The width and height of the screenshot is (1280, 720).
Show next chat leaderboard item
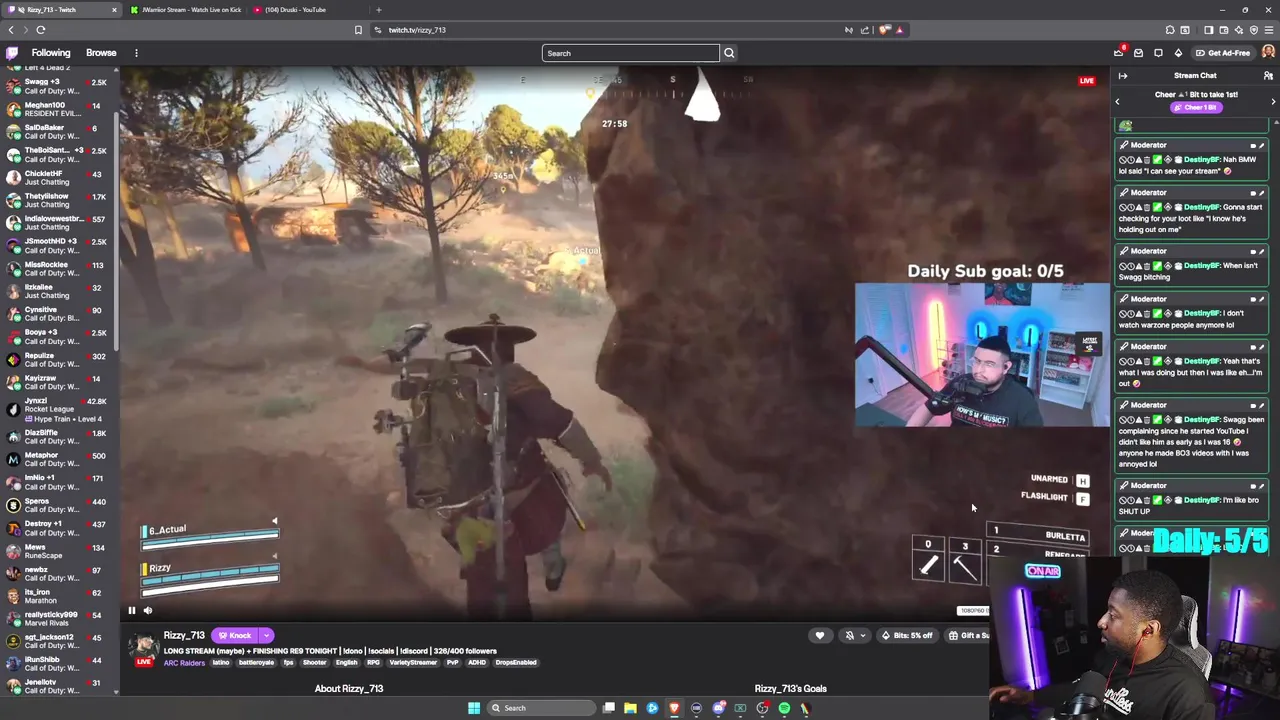(x=1273, y=101)
